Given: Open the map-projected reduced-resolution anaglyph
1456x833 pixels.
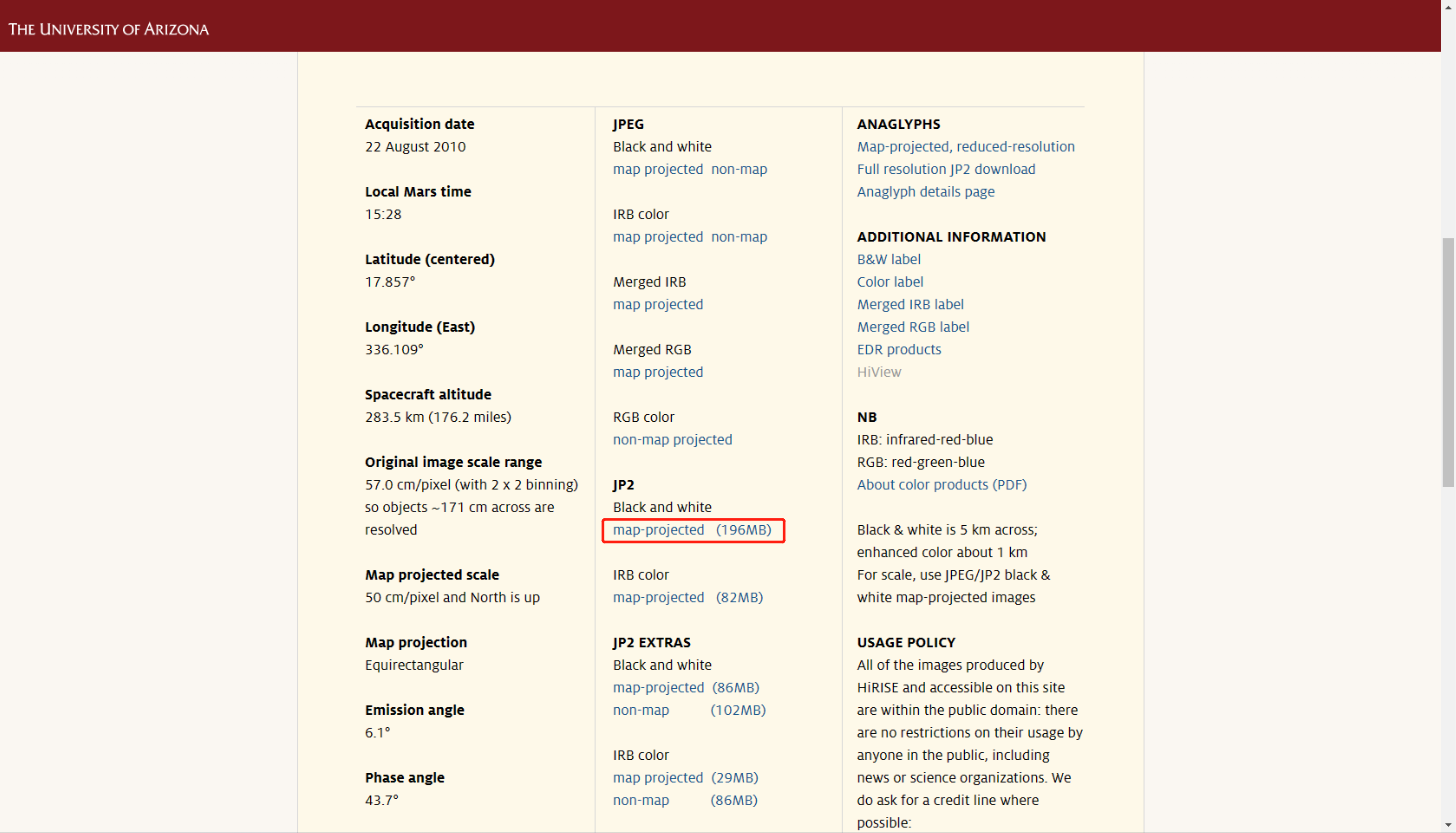Looking at the screenshot, I should 966,146.
